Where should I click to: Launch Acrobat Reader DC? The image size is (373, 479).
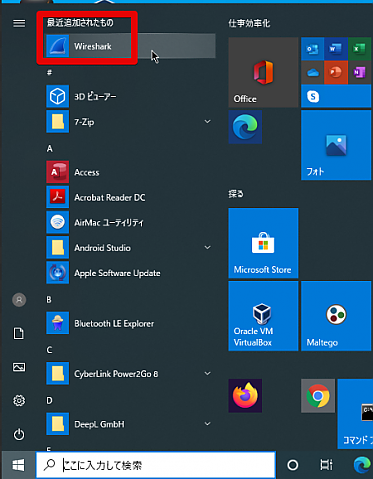[x=131, y=197]
